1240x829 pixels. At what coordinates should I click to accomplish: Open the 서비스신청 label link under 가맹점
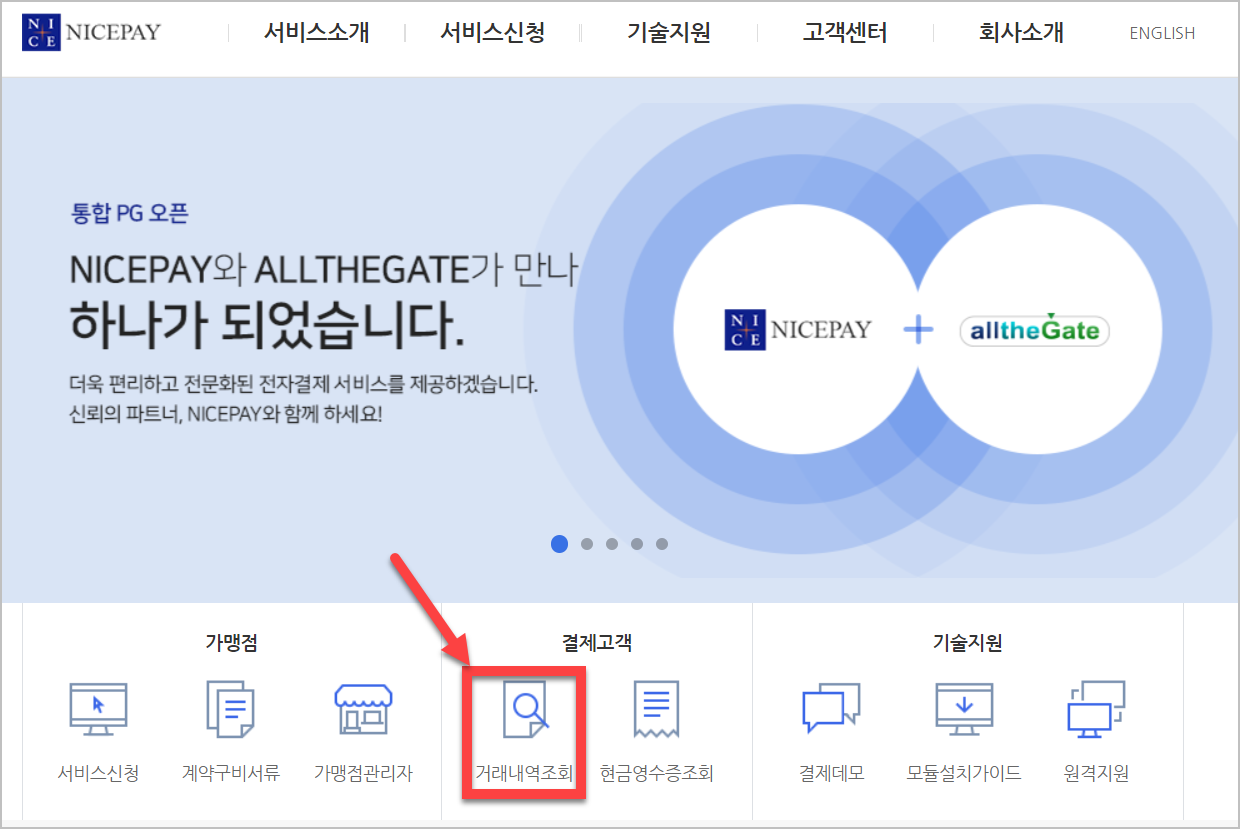(x=98, y=773)
